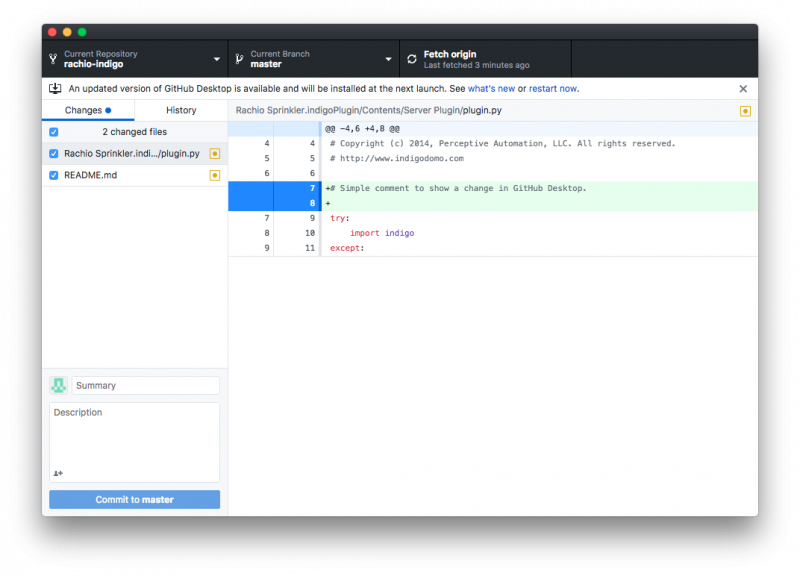
Task: Click the blue dot on Changes tab
Action: (x=108, y=110)
